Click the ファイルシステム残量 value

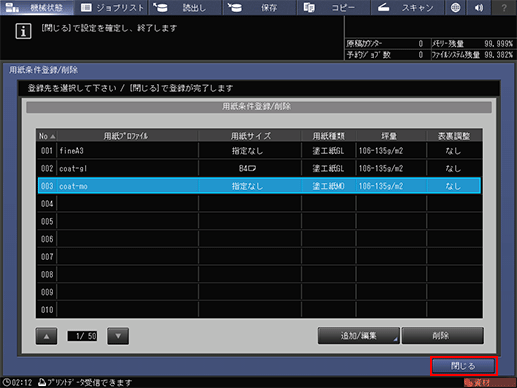tap(498, 55)
